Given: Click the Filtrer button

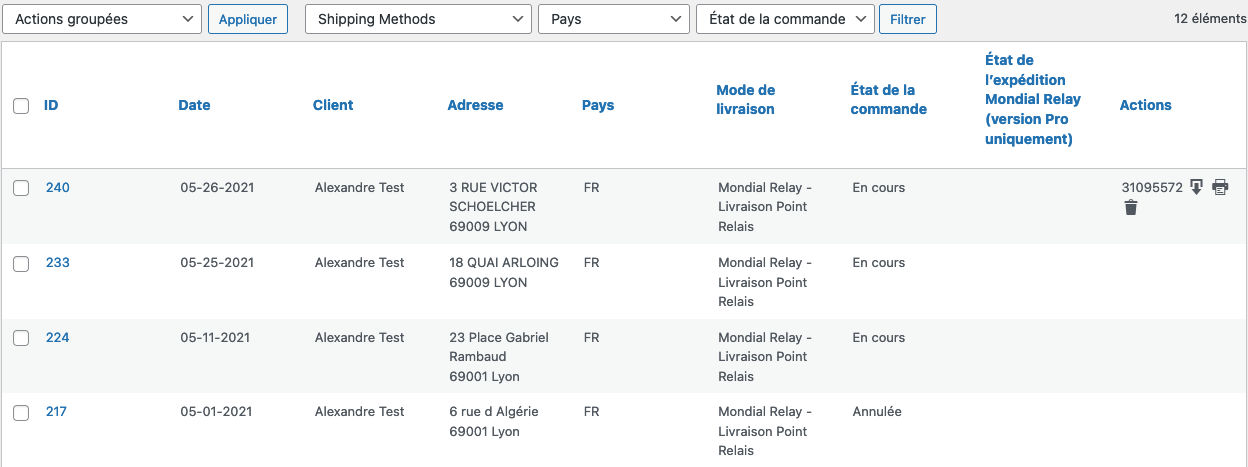Looking at the screenshot, I should (908, 19).
